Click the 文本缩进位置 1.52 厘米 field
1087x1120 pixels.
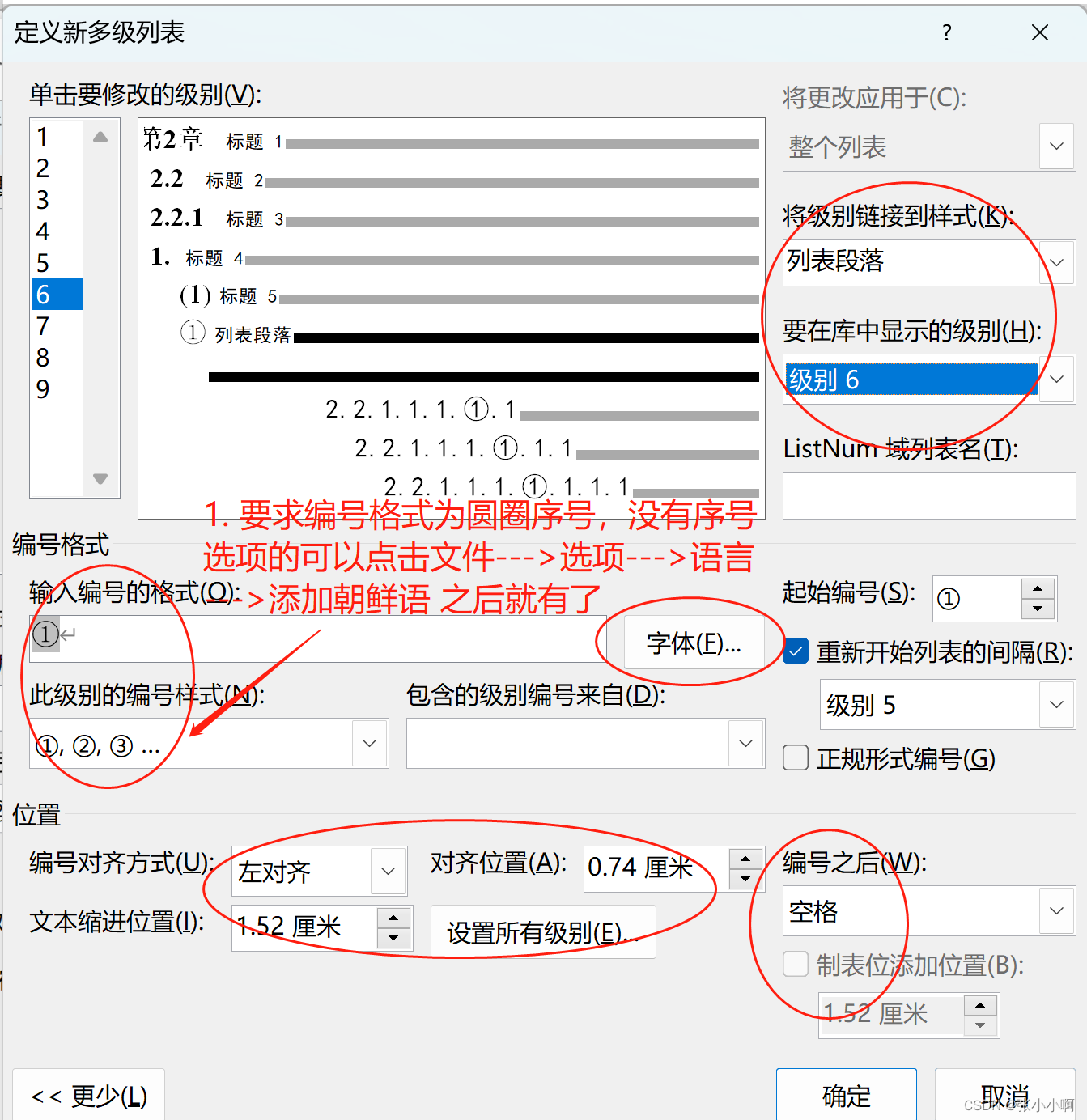(304, 927)
